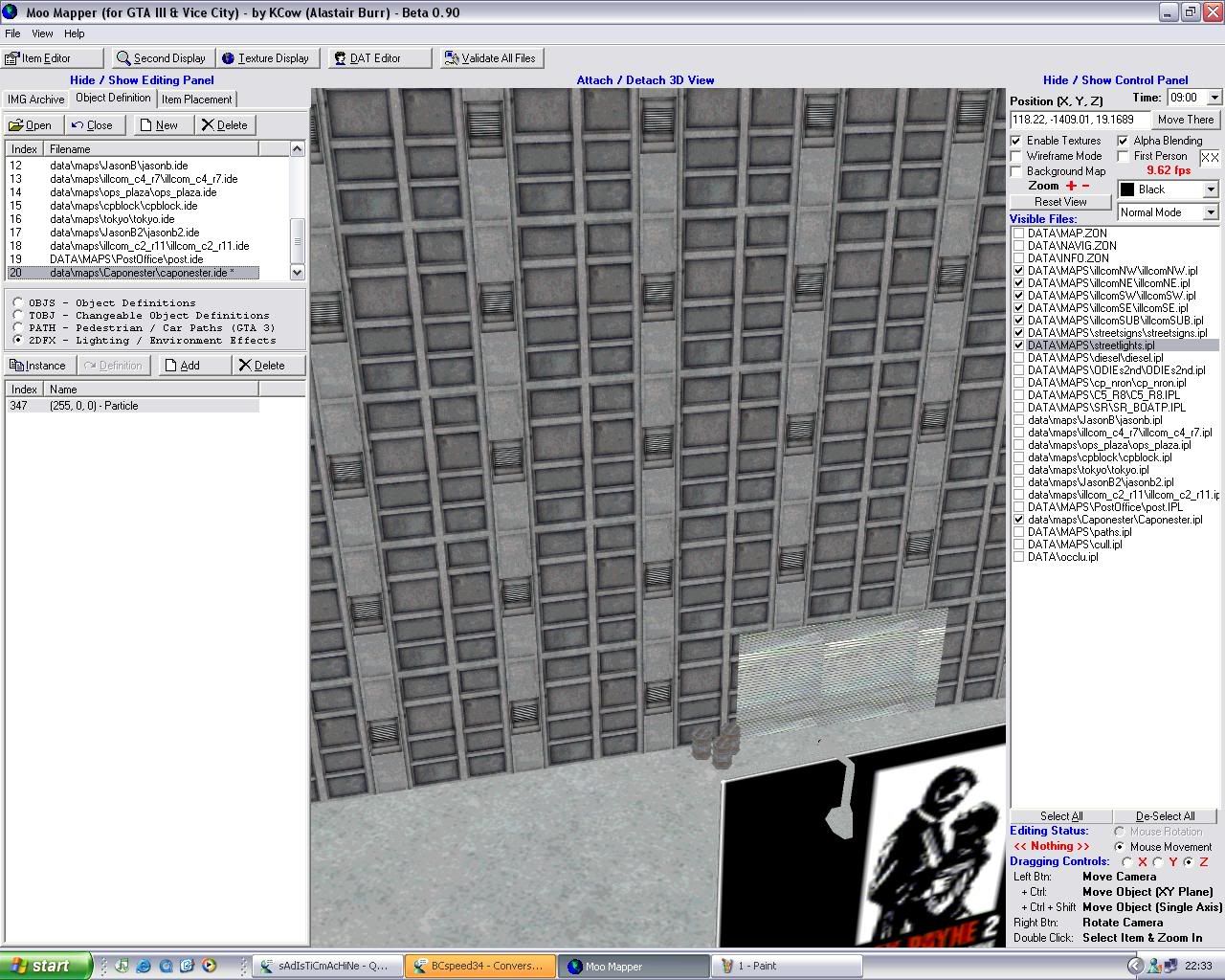Screen dimensions: 1225x980
Task: Click De-Select All visible files
Action: 1166,815
